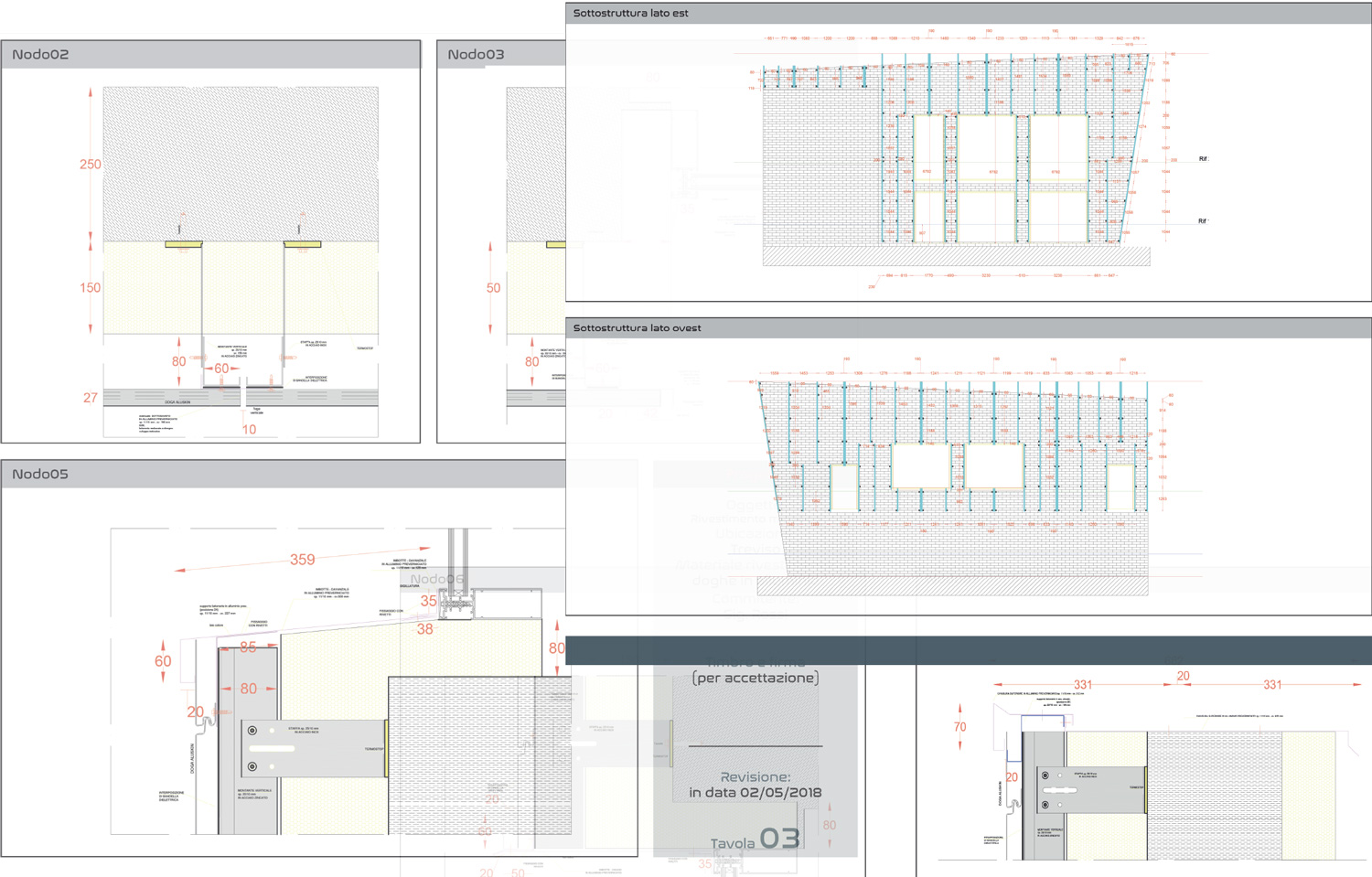Screen dimensions: 1372x877
Task: Click the 359 dimension in Nodo05
Action: 302,560
